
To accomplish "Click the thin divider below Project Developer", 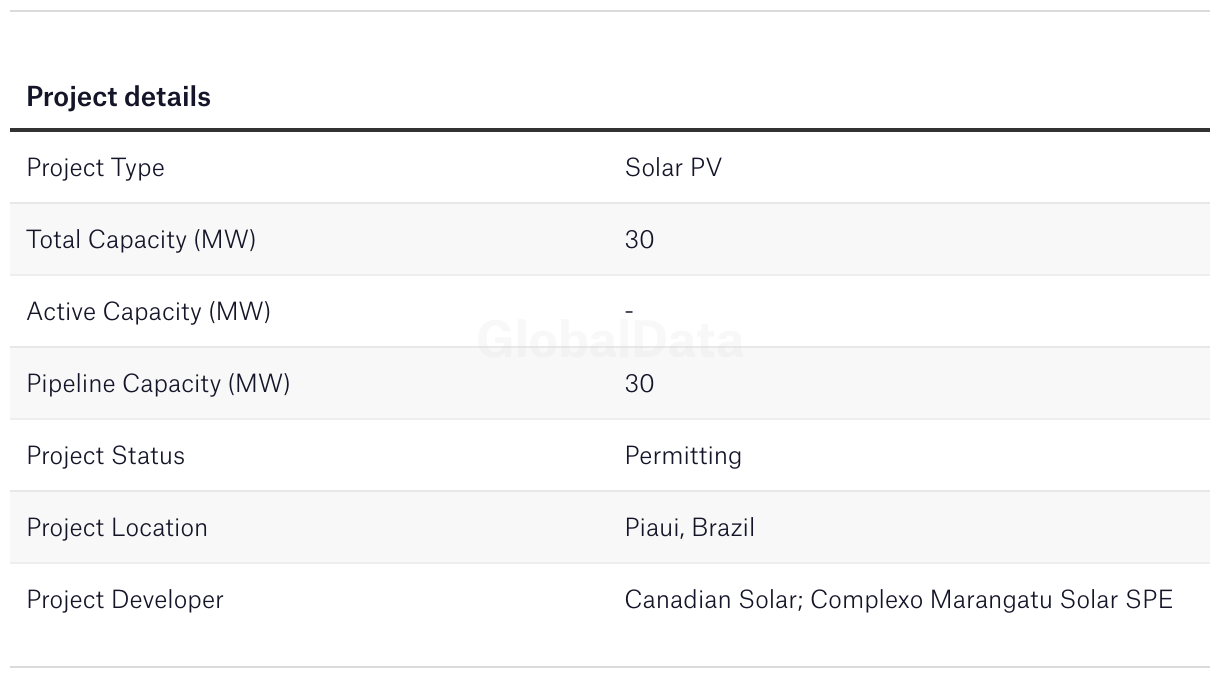I will point(610,667).
